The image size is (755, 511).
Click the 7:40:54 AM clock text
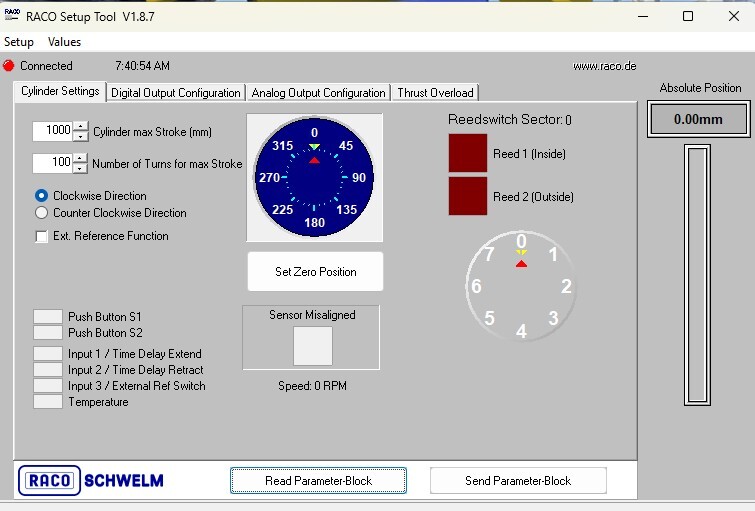pos(142,66)
